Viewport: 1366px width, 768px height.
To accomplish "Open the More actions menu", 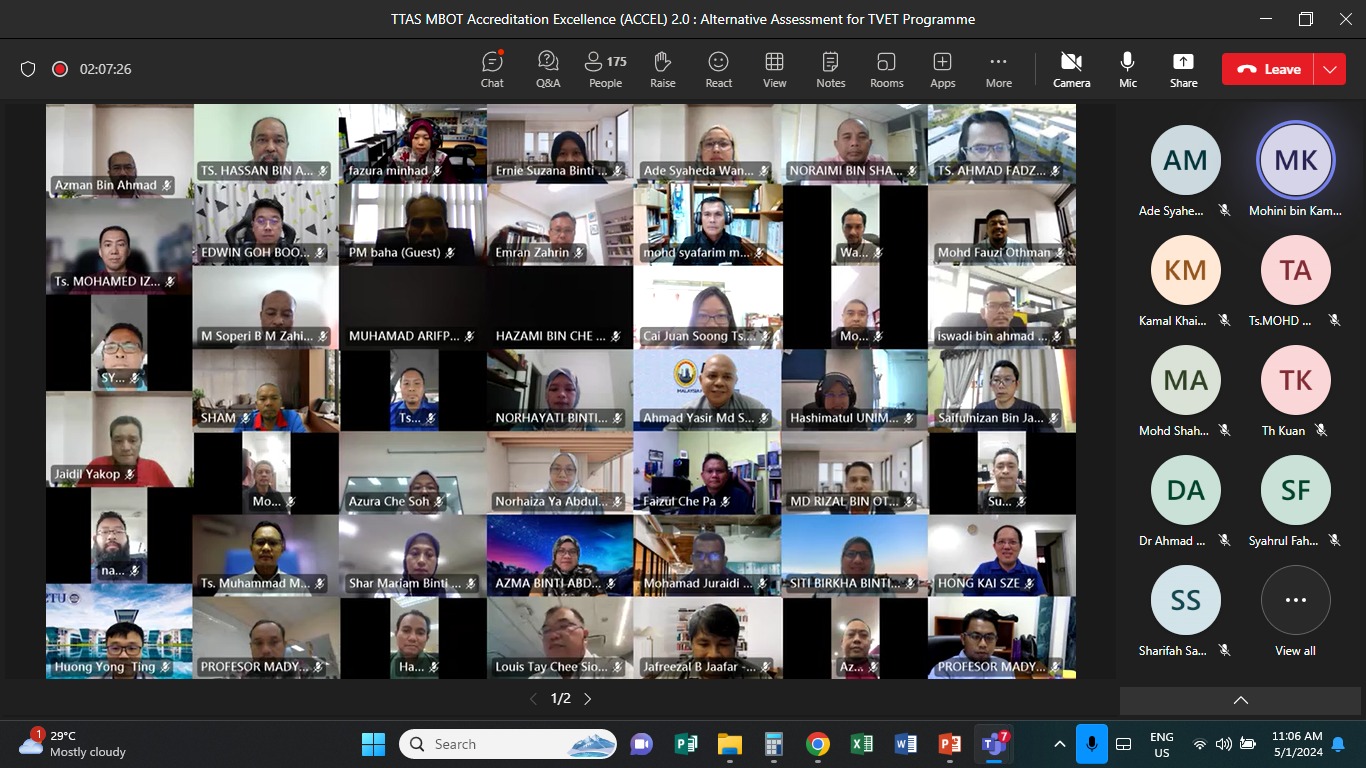I will click(x=998, y=69).
